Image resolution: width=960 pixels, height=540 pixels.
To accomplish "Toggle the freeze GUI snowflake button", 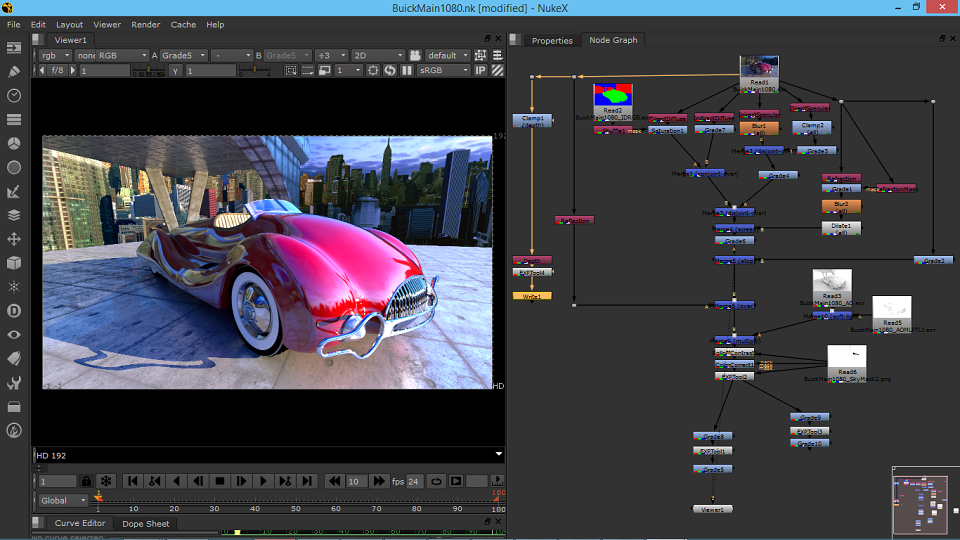I will [106, 481].
